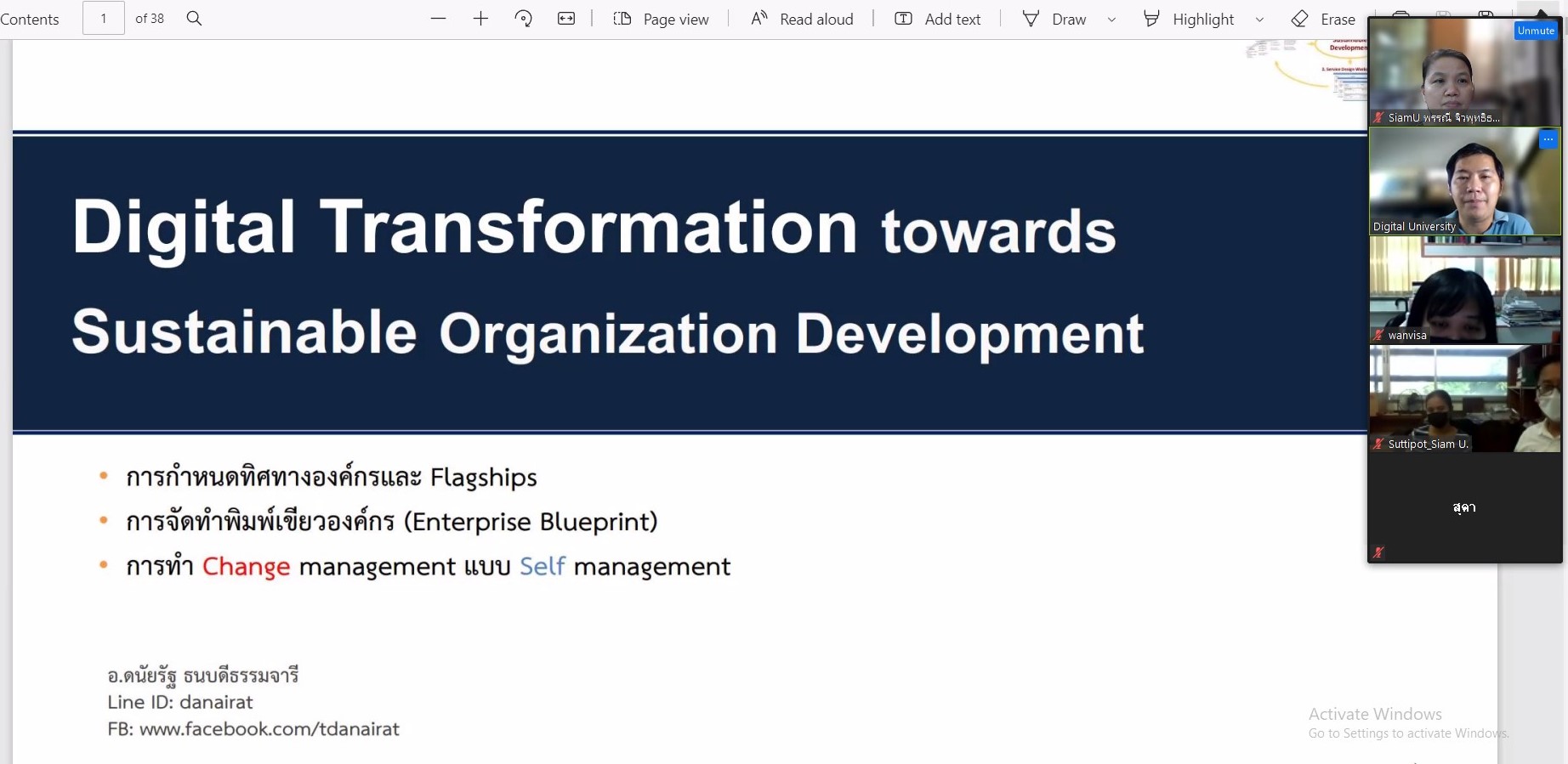Zoom out using the minus icon
The height and width of the screenshot is (764, 1568).
438,19
